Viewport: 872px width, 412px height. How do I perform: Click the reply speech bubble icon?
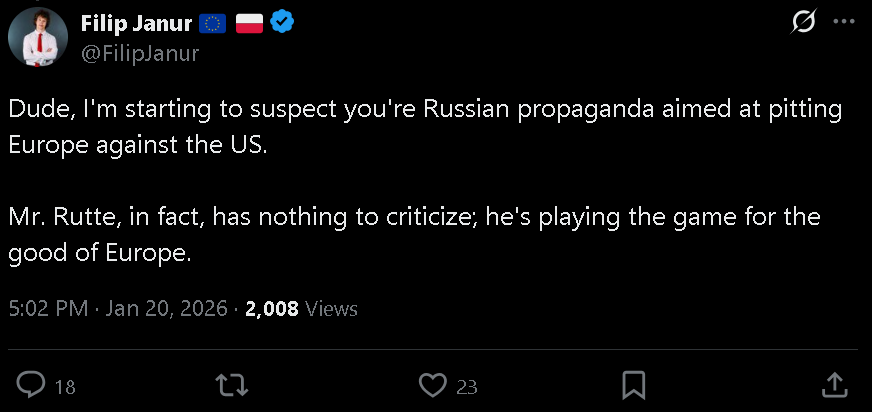click(x=32, y=384)
